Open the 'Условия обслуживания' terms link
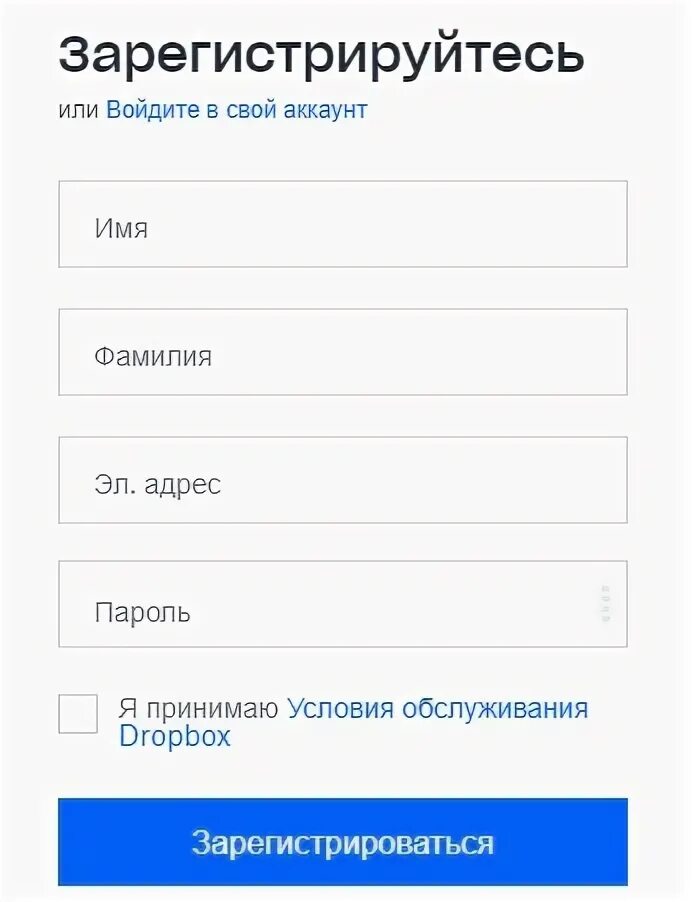694x902 pixels. coord(437,708)
